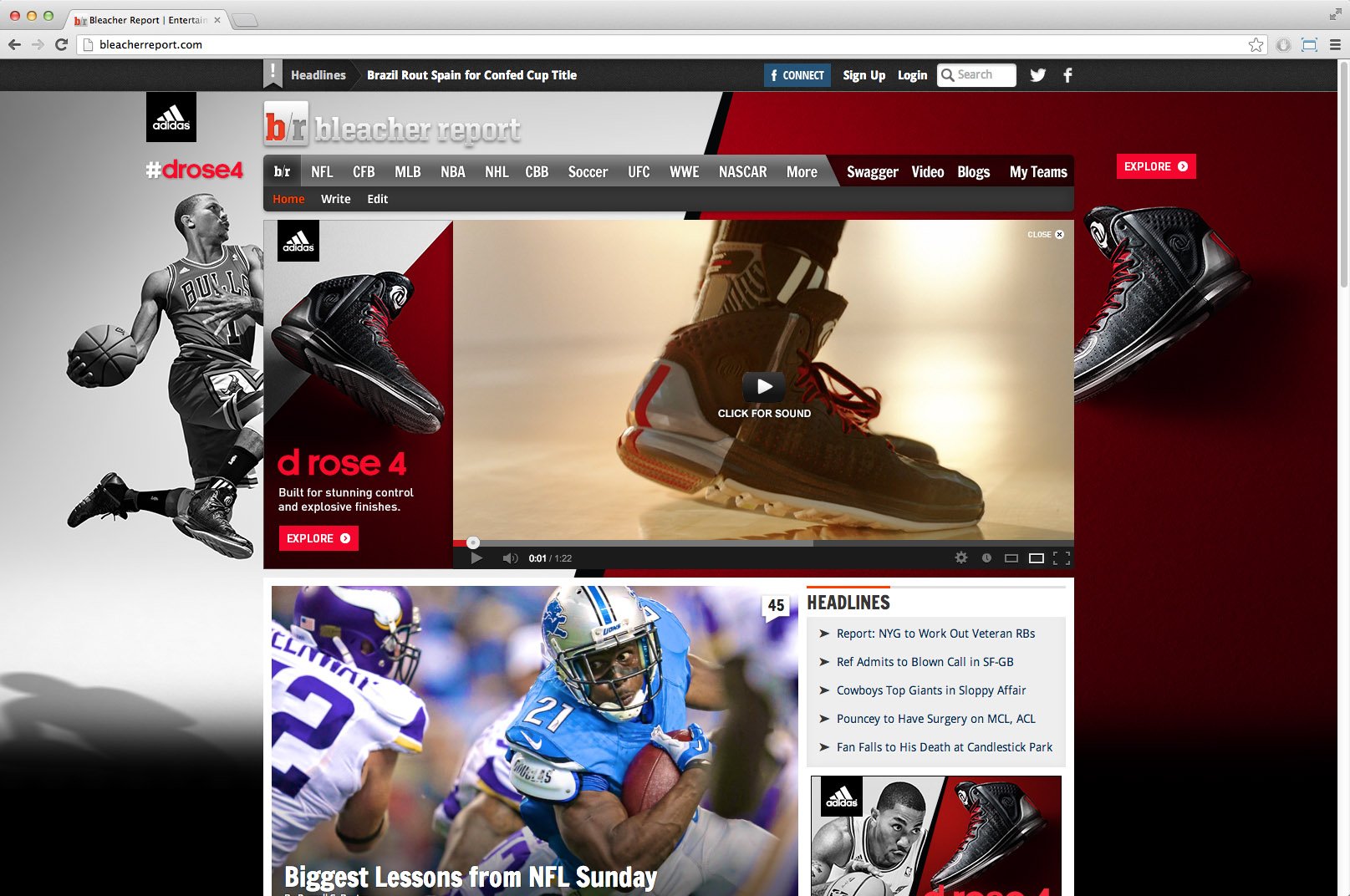Open Ref Admits to Blown Call in SF-GB

point(925,662)
